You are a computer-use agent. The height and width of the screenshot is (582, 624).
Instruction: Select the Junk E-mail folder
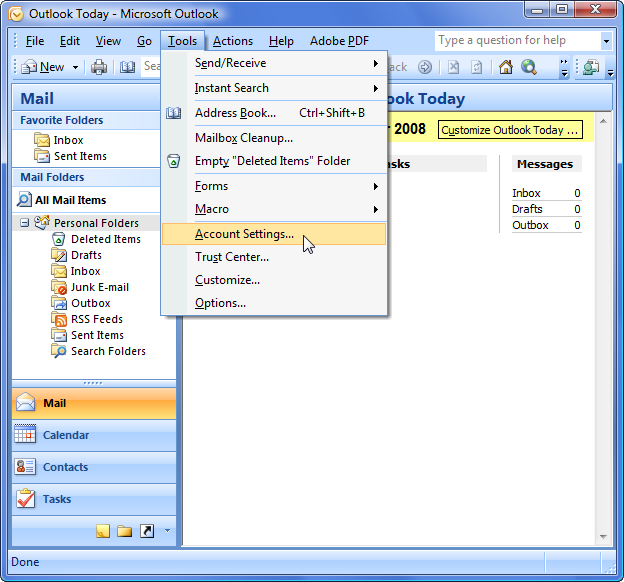pyautogui.click(x=99, y=287)
